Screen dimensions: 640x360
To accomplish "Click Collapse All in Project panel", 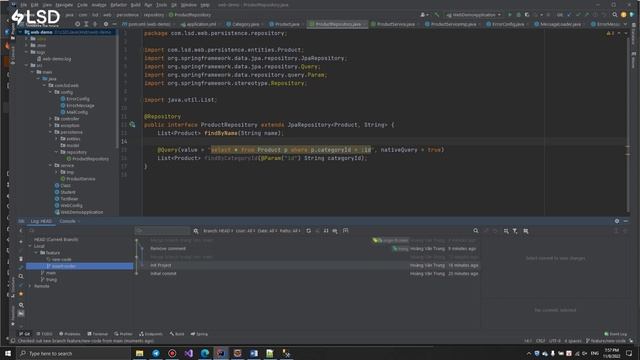I will [95, 24].
